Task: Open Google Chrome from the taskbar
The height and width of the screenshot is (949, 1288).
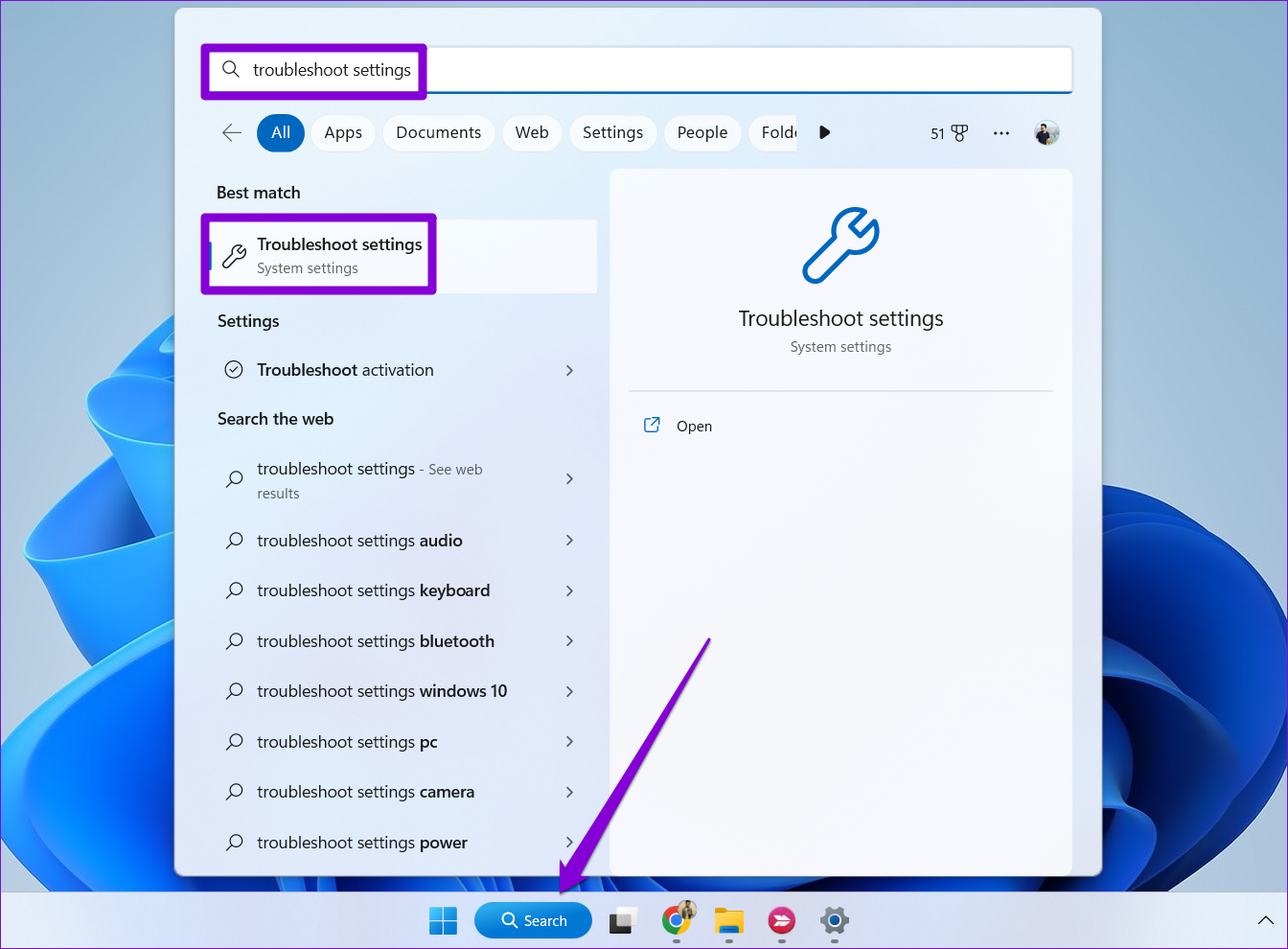Action: [678, 920]
